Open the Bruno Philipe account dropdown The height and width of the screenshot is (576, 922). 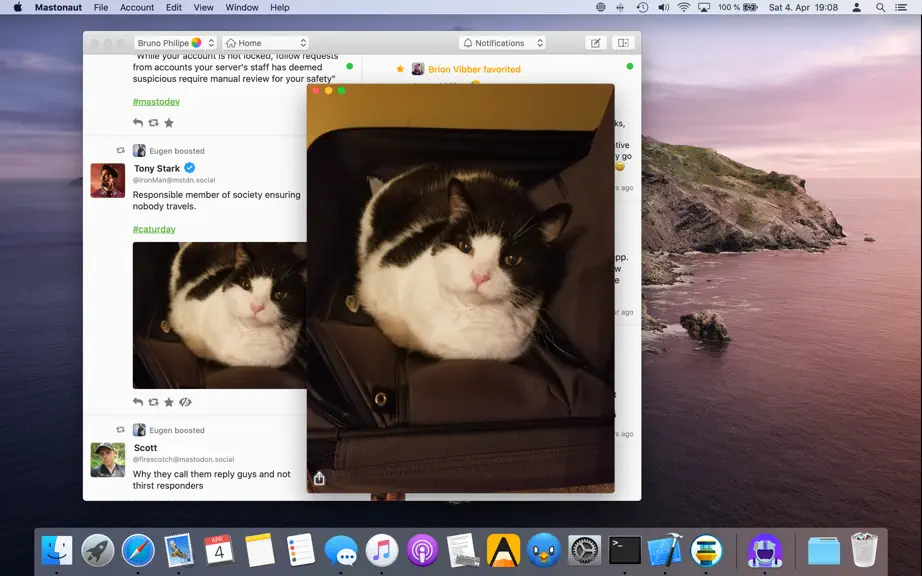pyautogui.click(x=175, y=43)
